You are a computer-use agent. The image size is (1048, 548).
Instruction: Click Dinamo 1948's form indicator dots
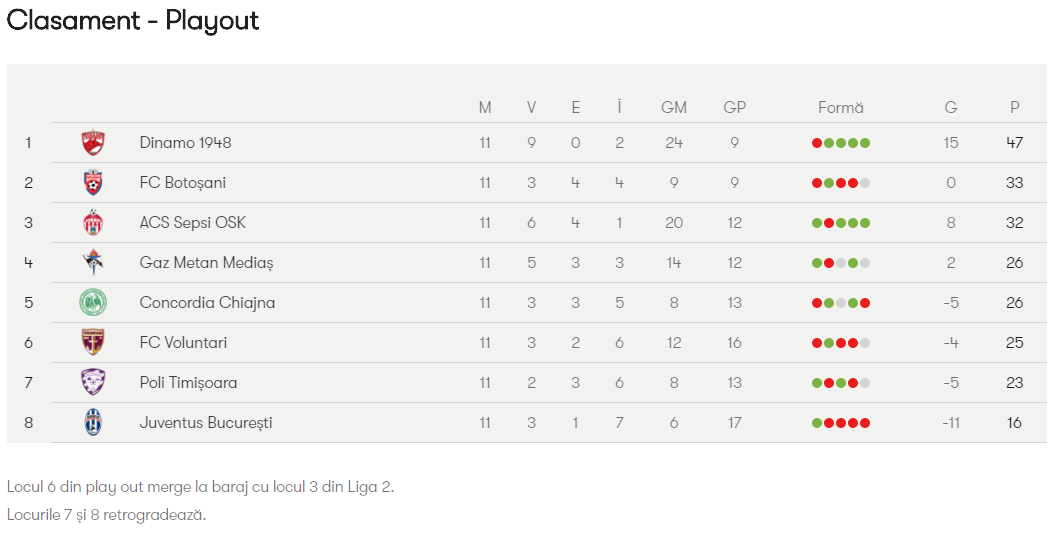coord(841,143)
